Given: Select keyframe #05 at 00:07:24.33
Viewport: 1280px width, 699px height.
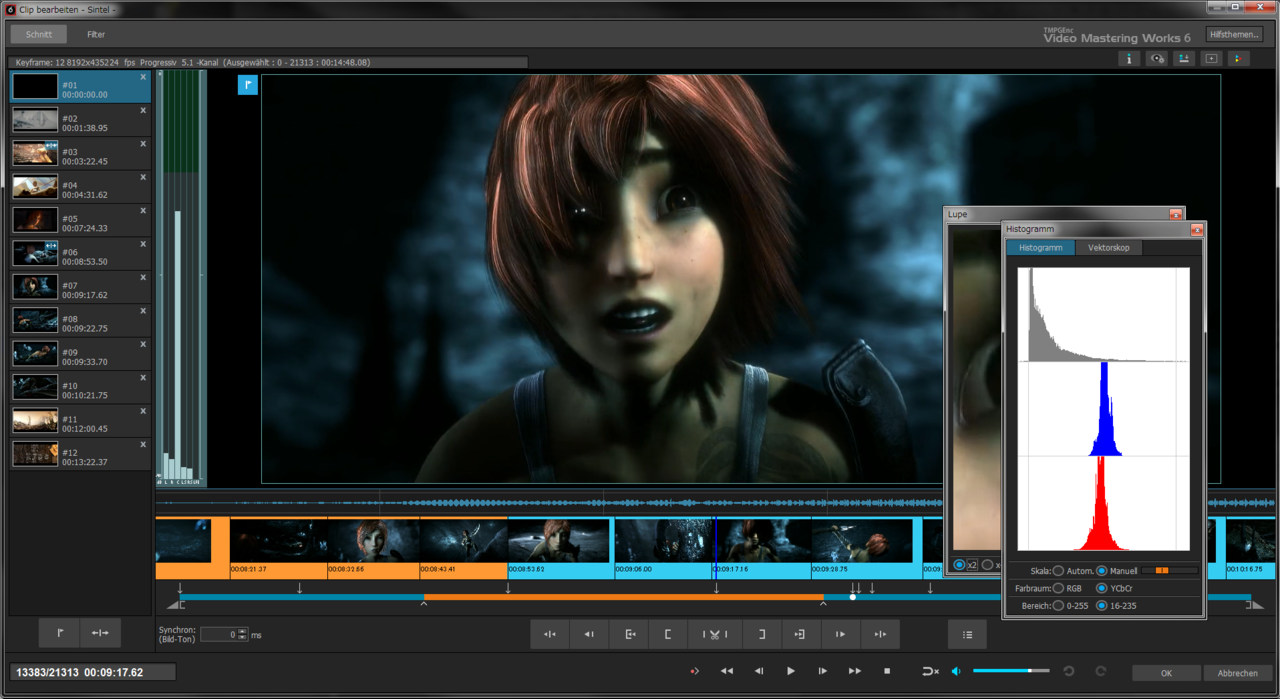Looking at the screenshot, I should [x=80, y=221].
